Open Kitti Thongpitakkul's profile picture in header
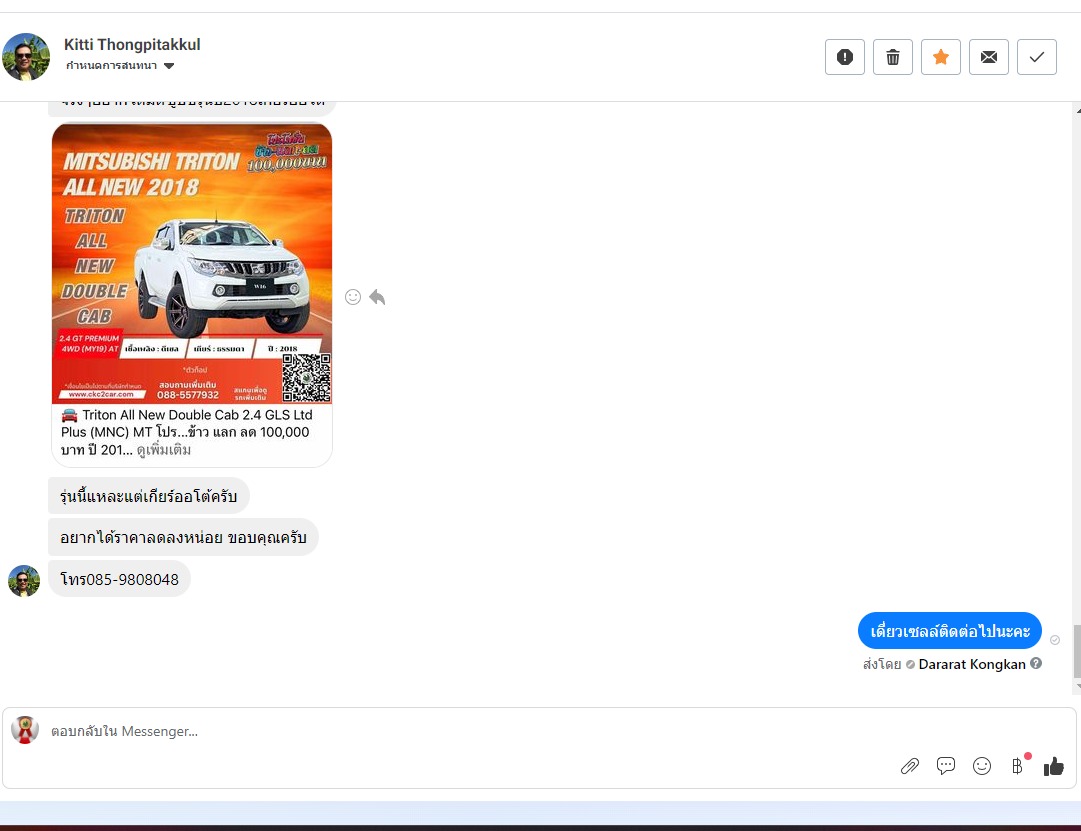The width and height of the screenshot is (1081, 831). 26,57
